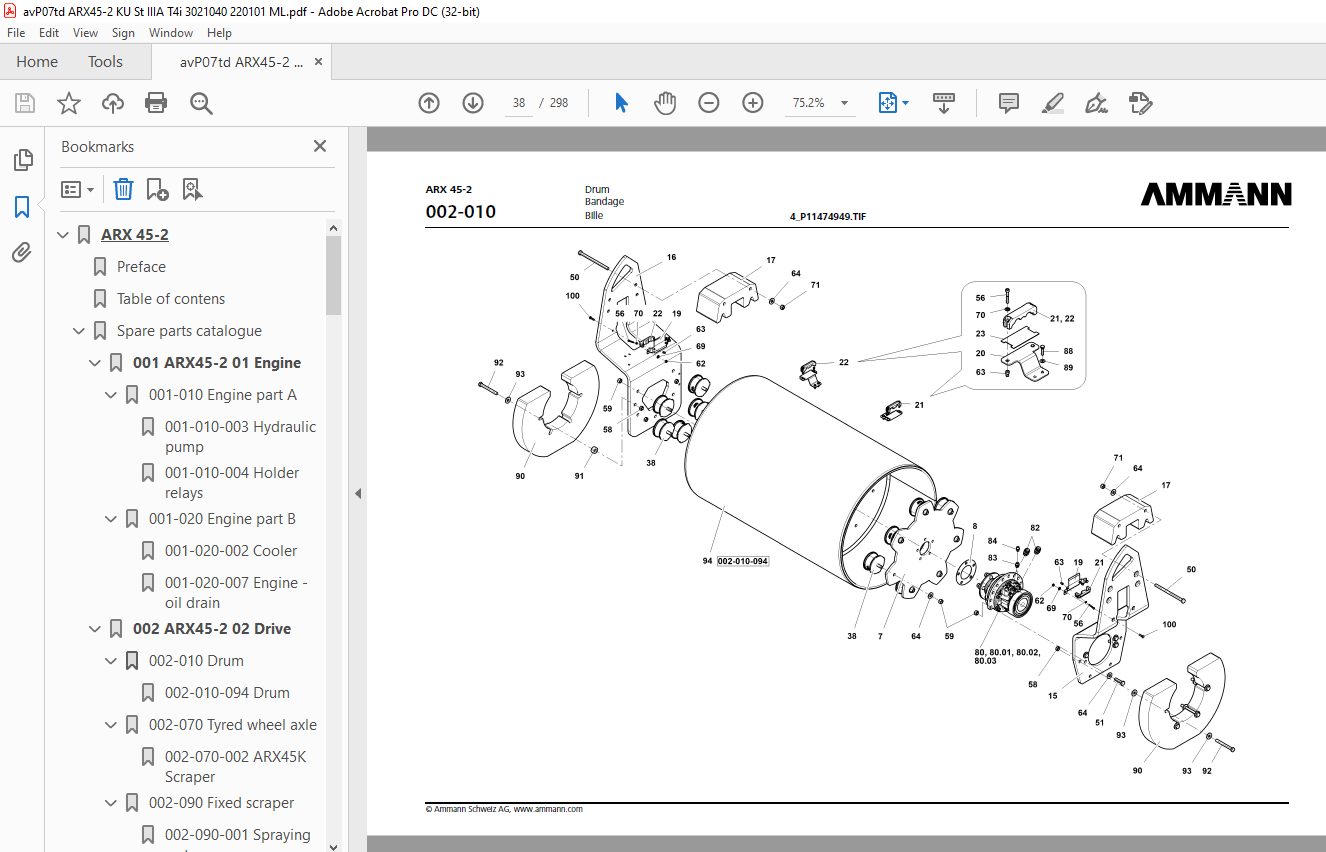This screenshot has height=852, width=1326.
Task: Open the Page Thumbnails panel icon
Action: tap(22, 160)
